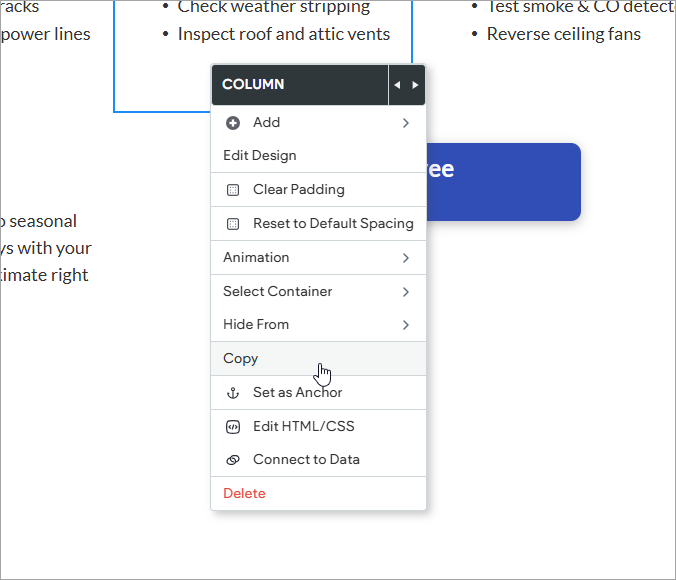Select Copy in the column menu
Viewport: 676px width, 580px height.
241,359
